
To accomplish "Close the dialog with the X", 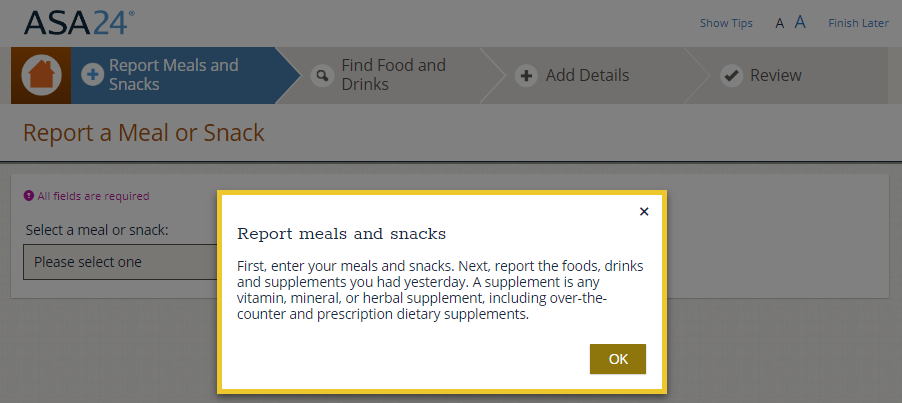I will click(x=644, y=211).
